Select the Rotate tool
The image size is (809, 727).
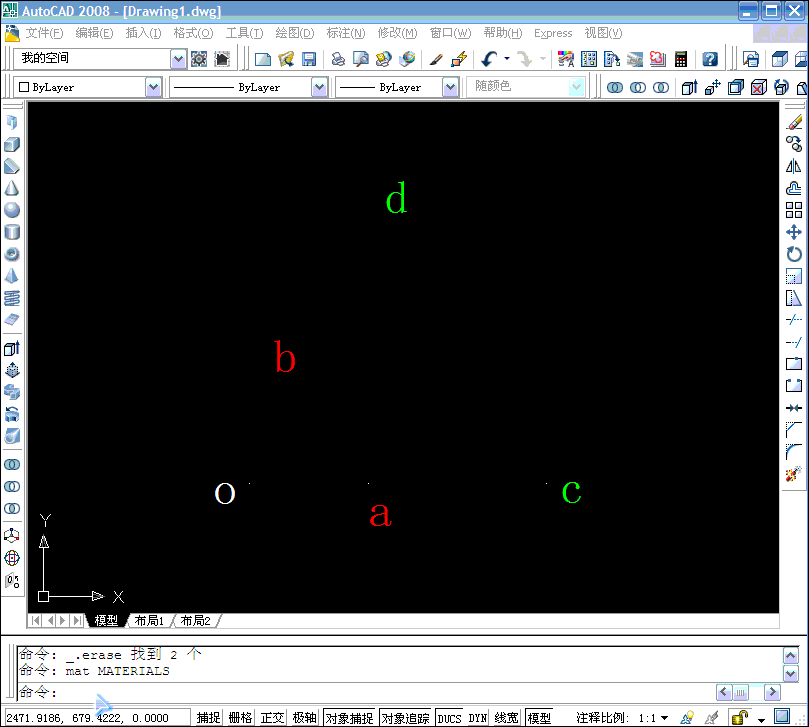(794, 254)
